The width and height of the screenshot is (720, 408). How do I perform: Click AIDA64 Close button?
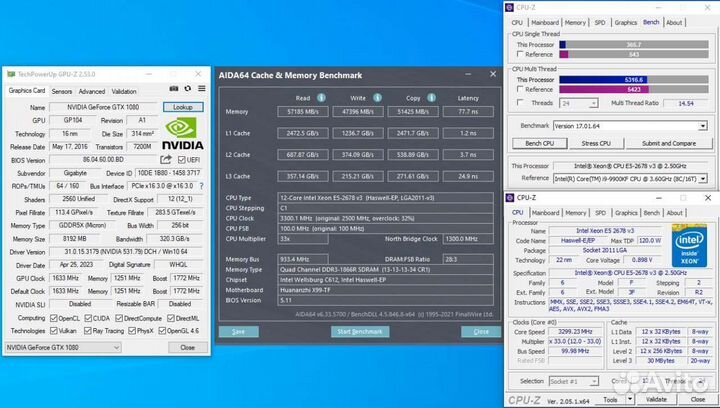481,331
